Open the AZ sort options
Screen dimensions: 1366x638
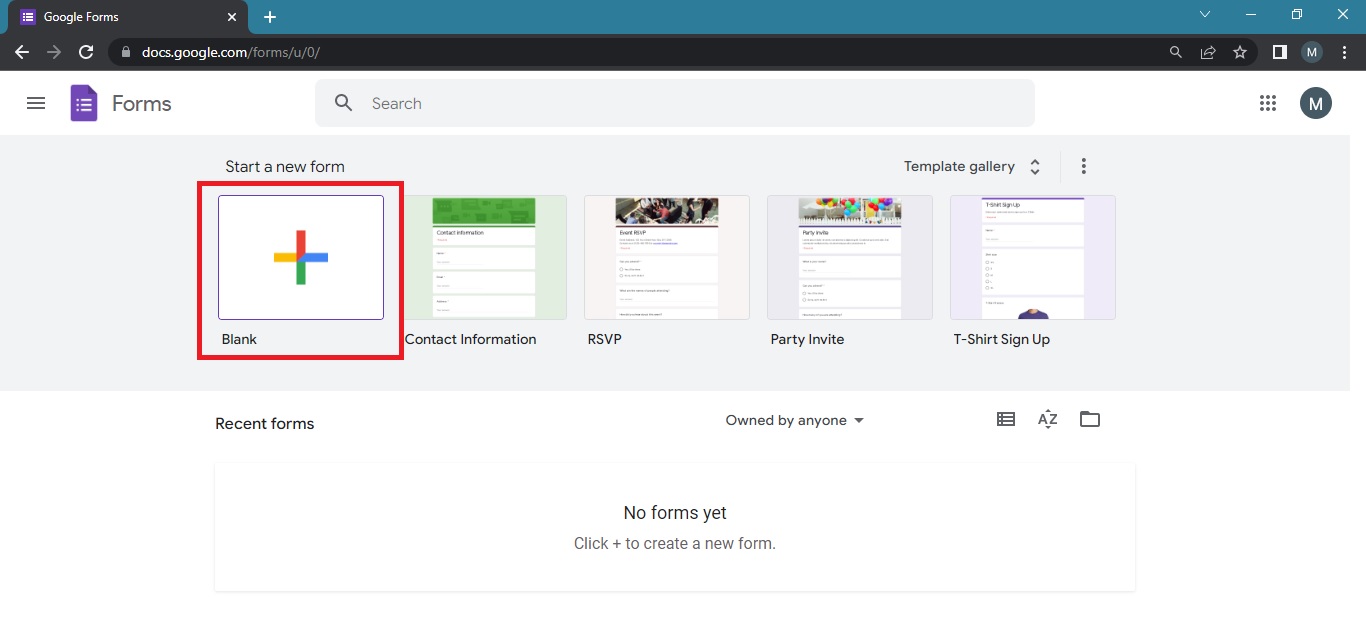[x=1047, y=420]
